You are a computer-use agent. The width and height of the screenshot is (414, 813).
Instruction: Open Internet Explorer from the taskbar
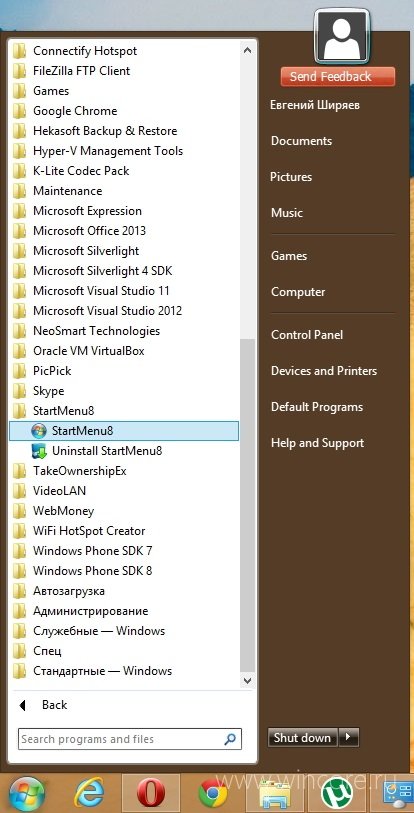tap(89, 793)
